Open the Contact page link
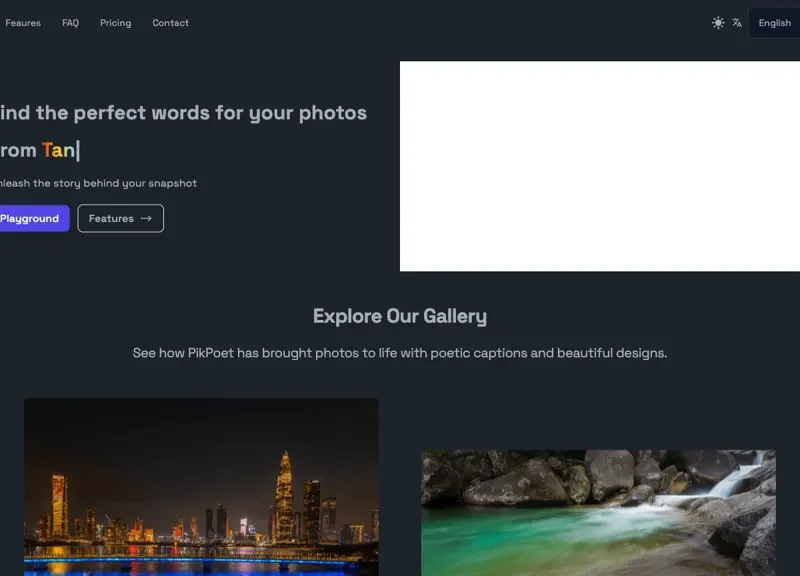 170,23
